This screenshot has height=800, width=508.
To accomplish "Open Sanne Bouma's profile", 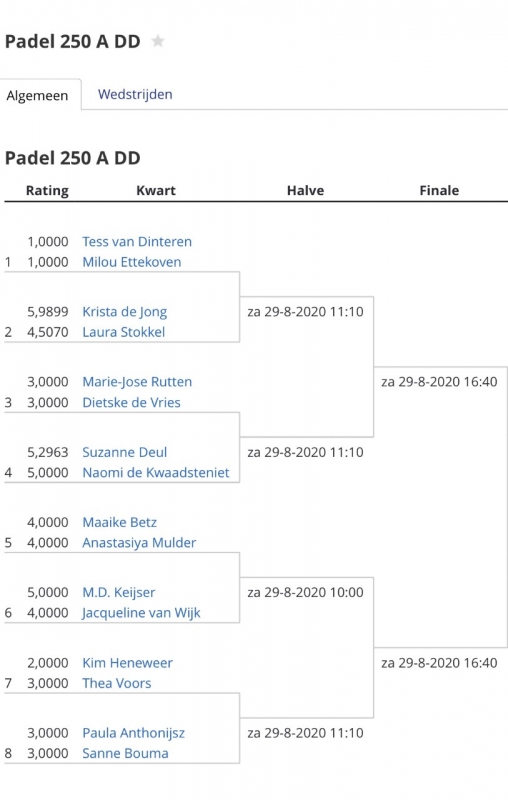I will pos(125,754).
